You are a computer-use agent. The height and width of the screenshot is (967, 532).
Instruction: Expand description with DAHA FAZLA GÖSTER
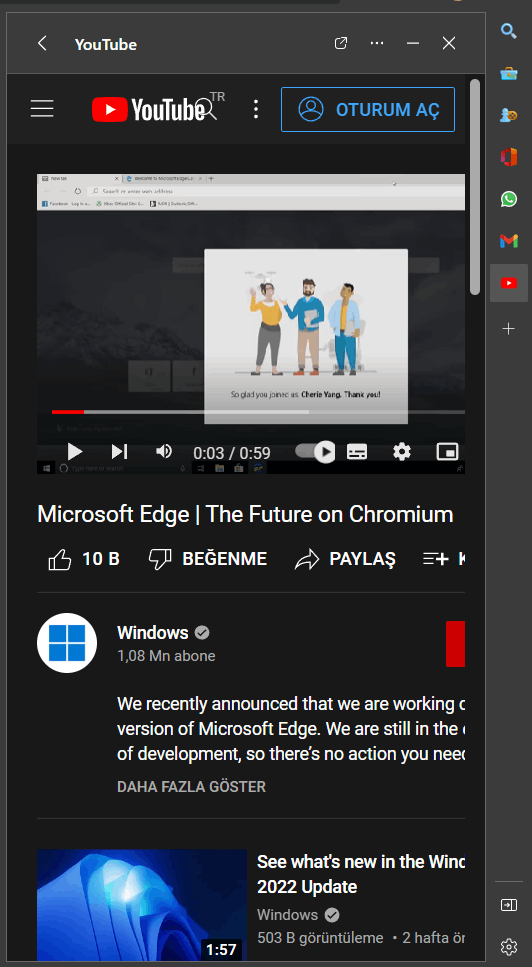tap(191, 787)
